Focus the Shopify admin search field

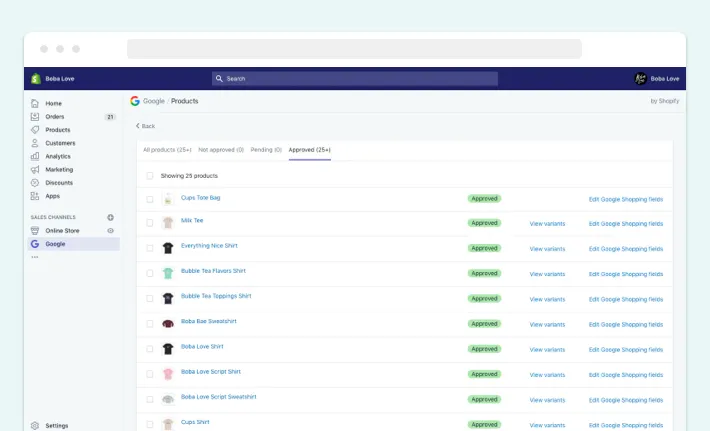(x=355, y=79)
